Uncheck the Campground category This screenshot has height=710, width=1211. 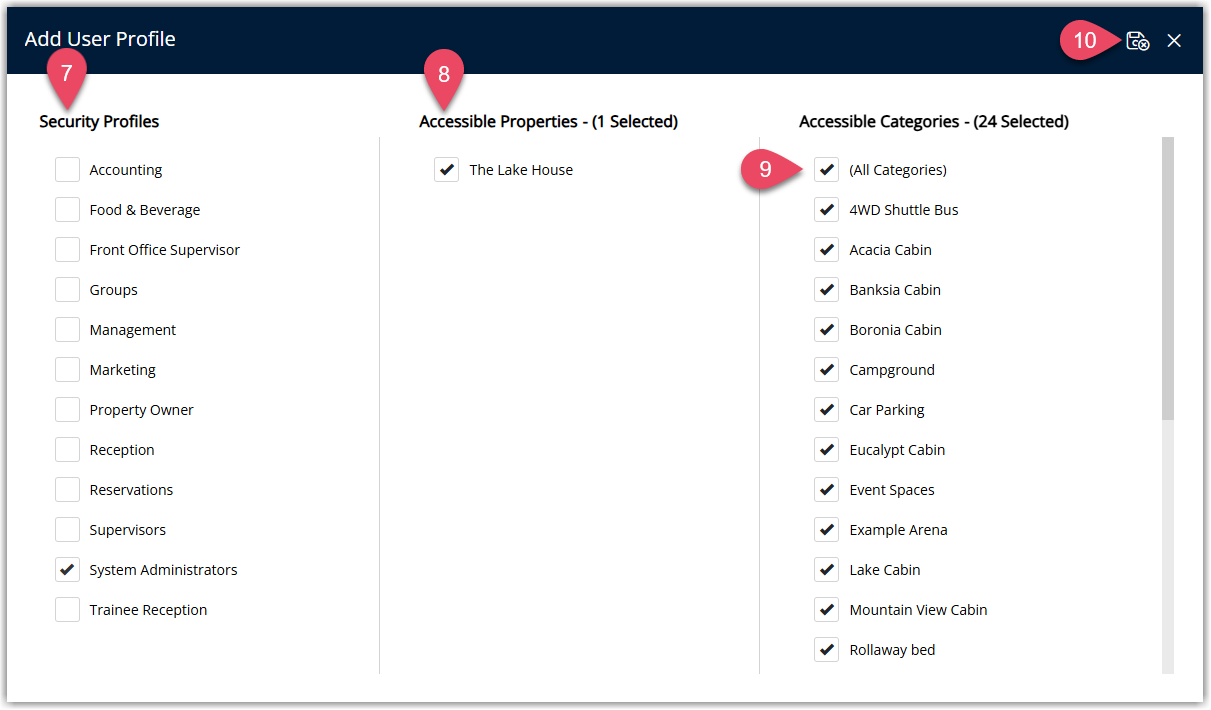point(827,369)
